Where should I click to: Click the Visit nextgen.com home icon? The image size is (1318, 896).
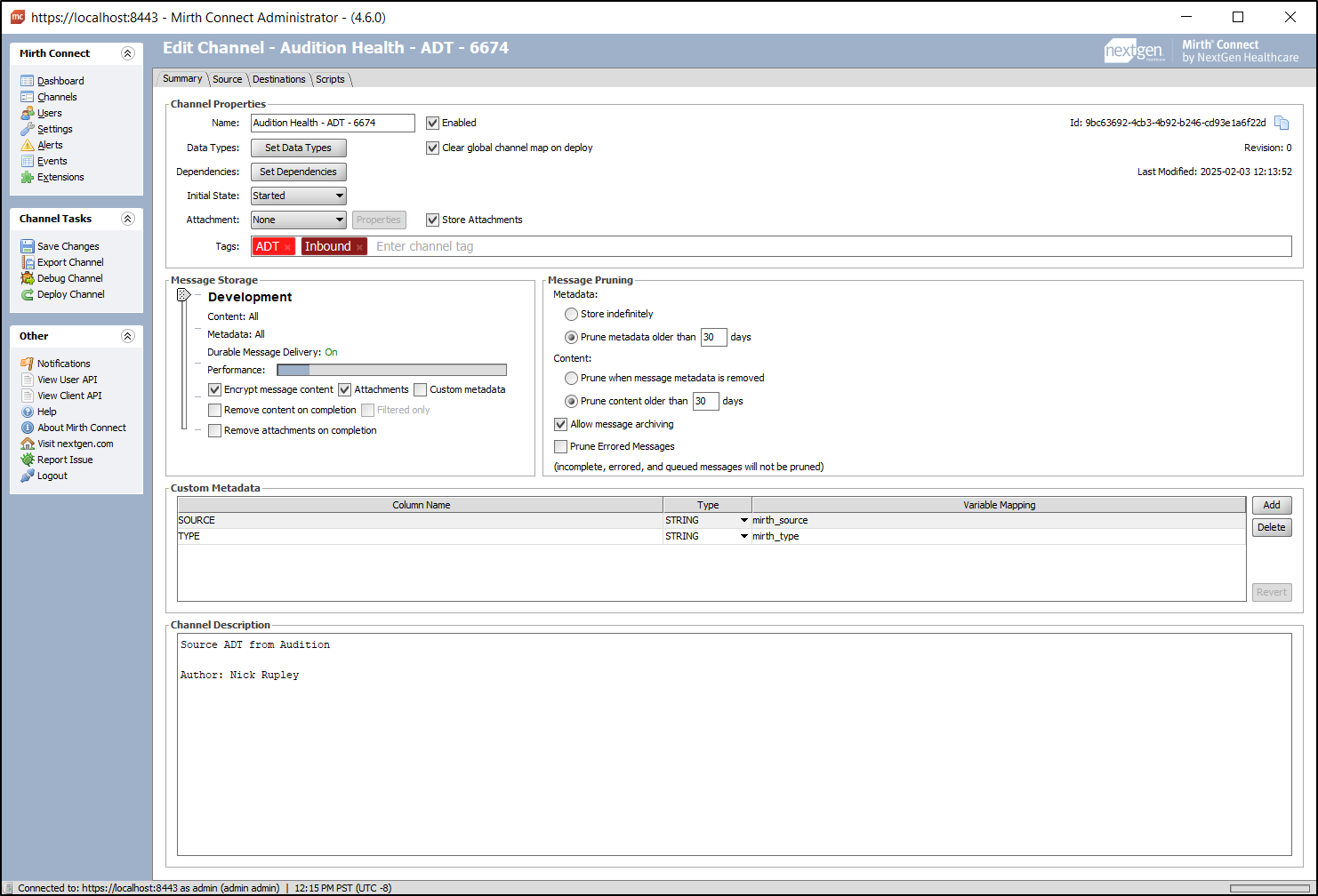click(x=28, y=444)
